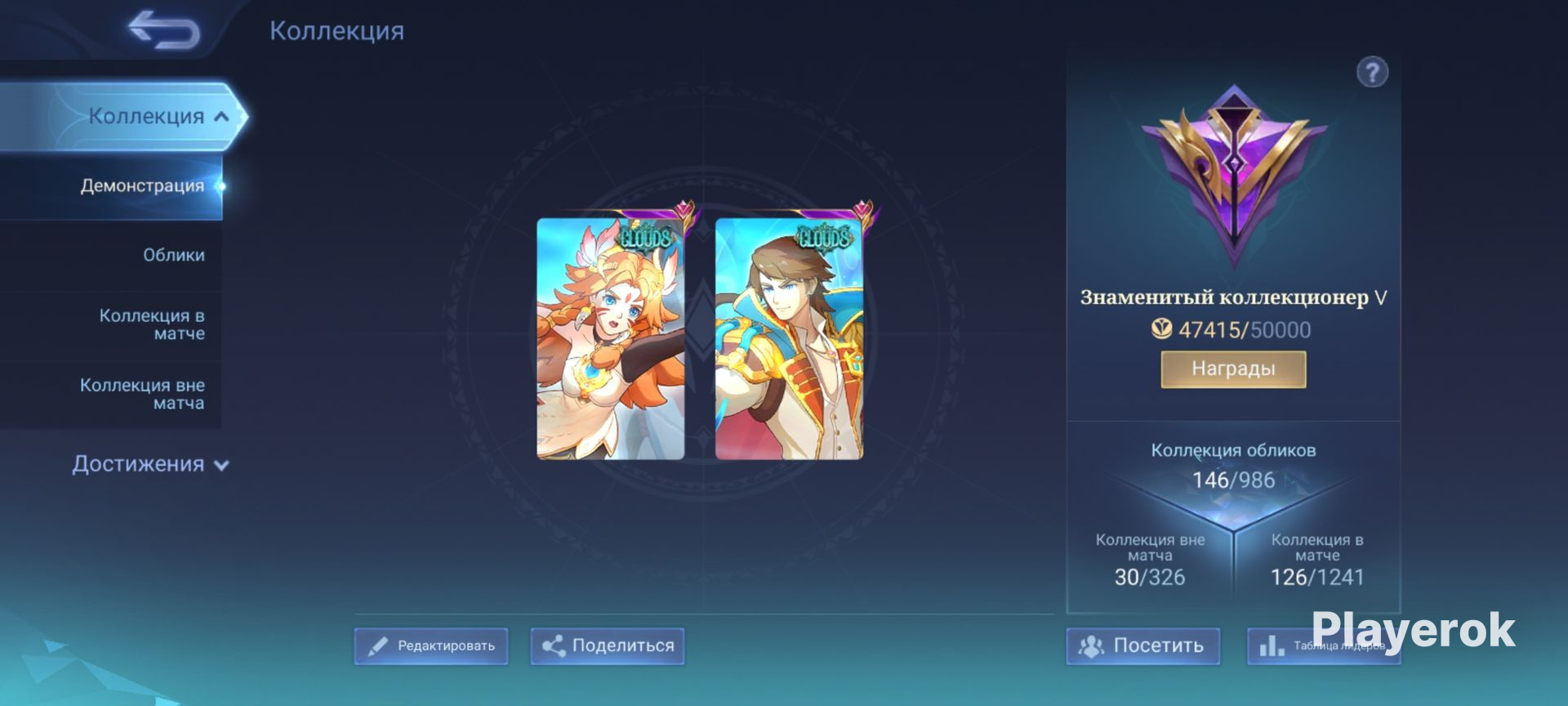The width and height of the screenshot is (1568, 706).
Task: Switch to Коллекция вне матча tab
Action: [111, 394]
